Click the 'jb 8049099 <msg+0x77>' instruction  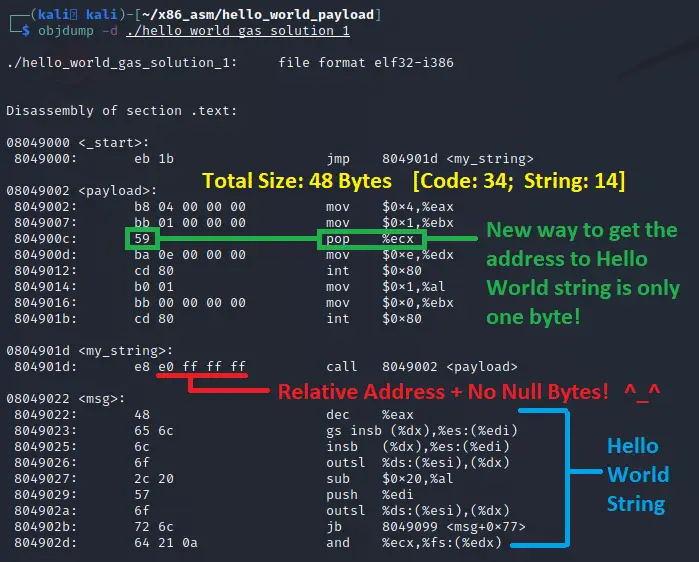point(426,527)
